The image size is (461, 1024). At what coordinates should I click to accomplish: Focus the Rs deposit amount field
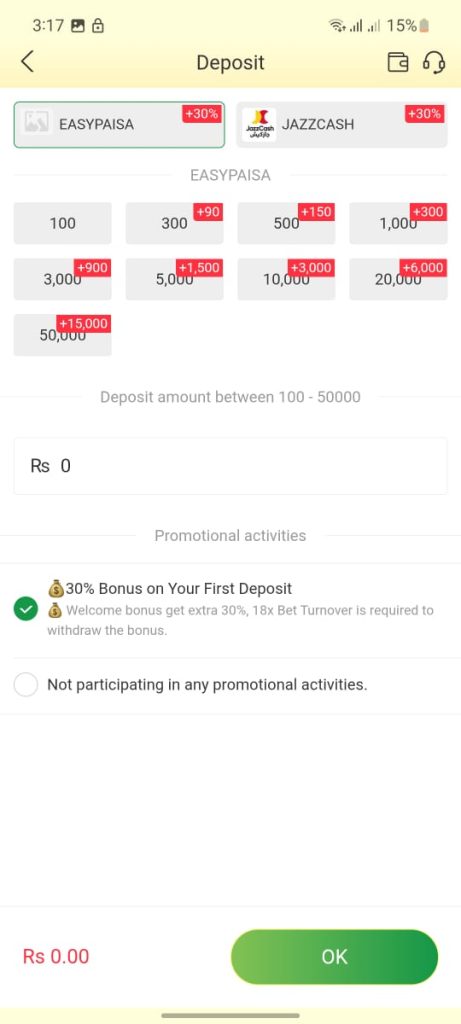(x=230, y=466)
